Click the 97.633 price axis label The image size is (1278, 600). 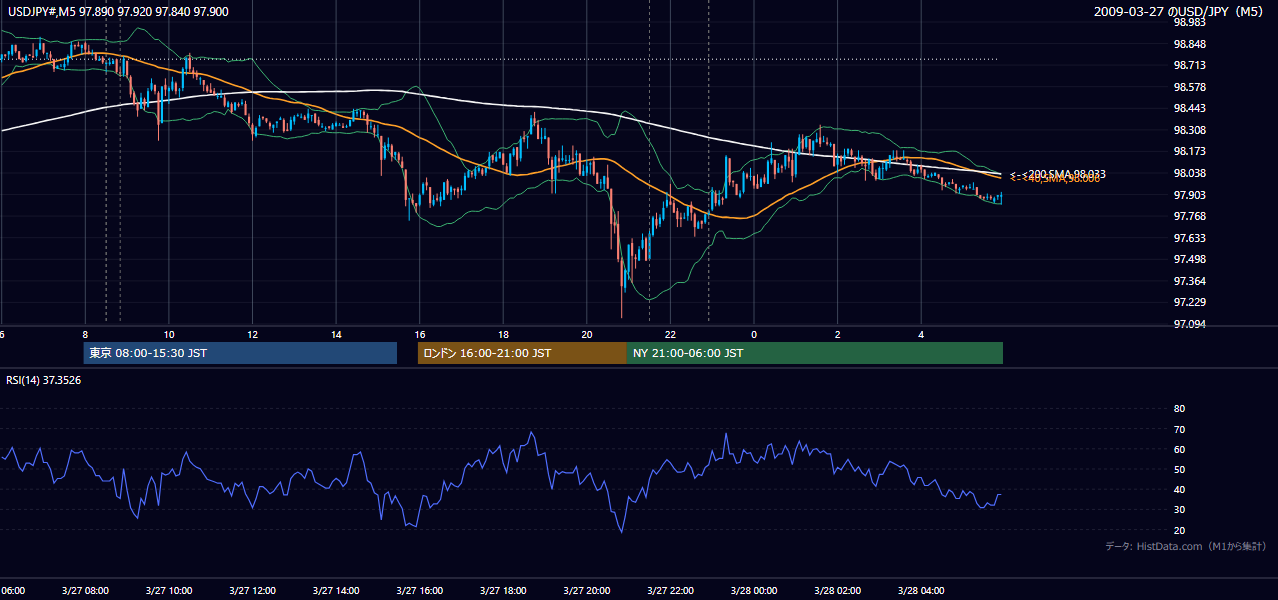1189,238
